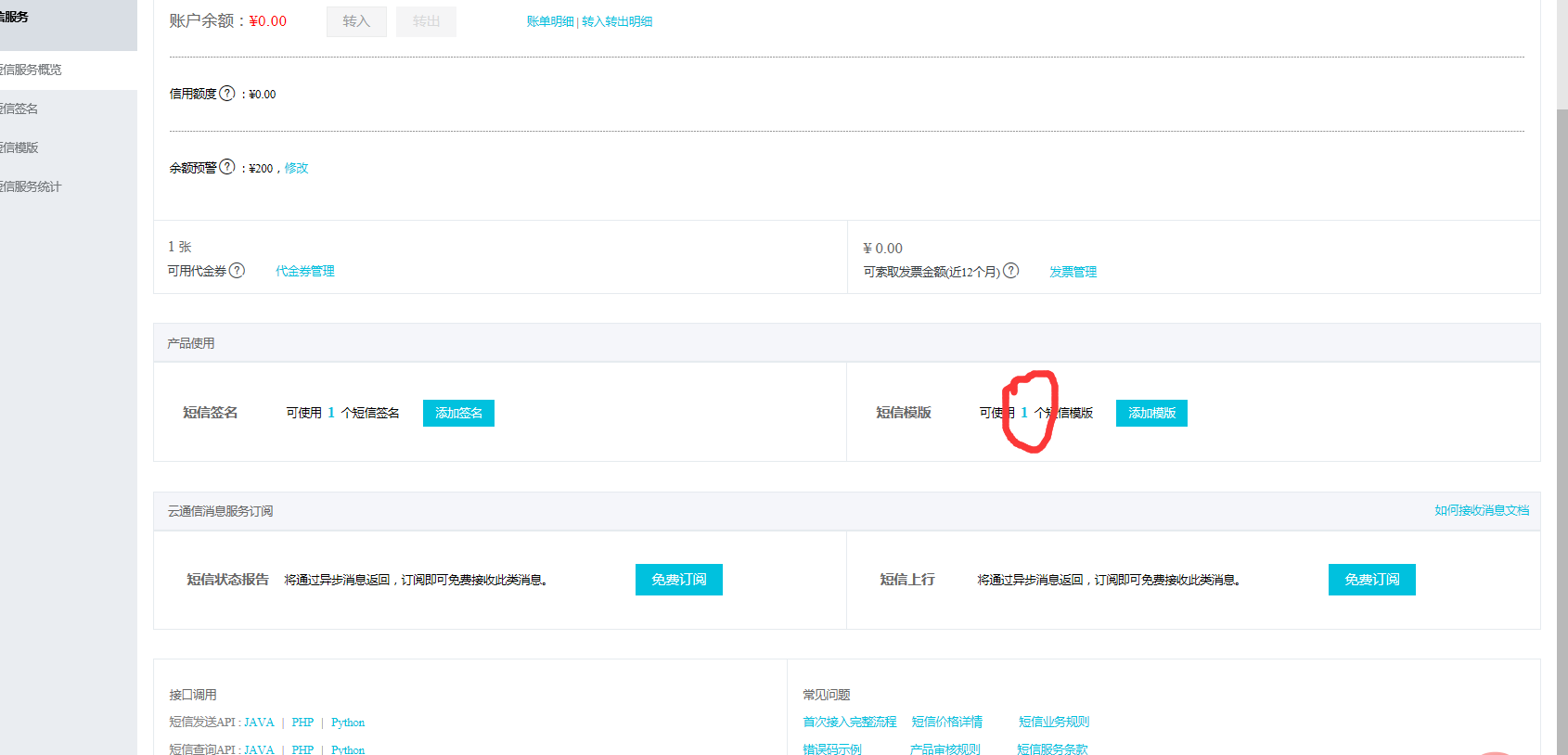
Task: Click the 修改 link for balance alert
Action: (296, 168)
